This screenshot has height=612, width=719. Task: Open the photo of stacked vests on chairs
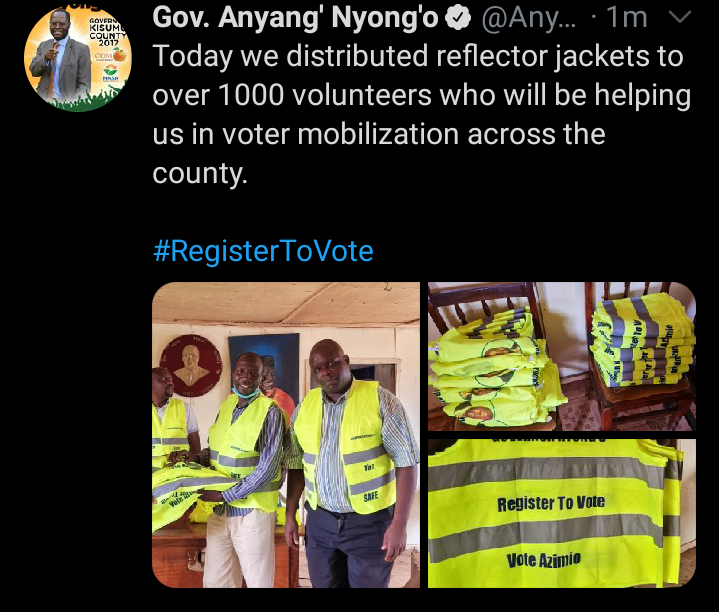coord(562,356)
